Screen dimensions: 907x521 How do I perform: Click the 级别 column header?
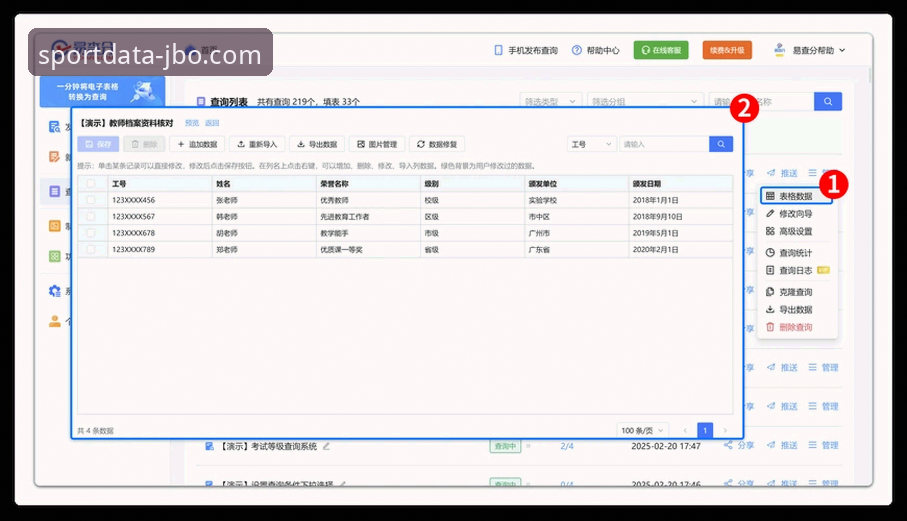tap(472, 184)
